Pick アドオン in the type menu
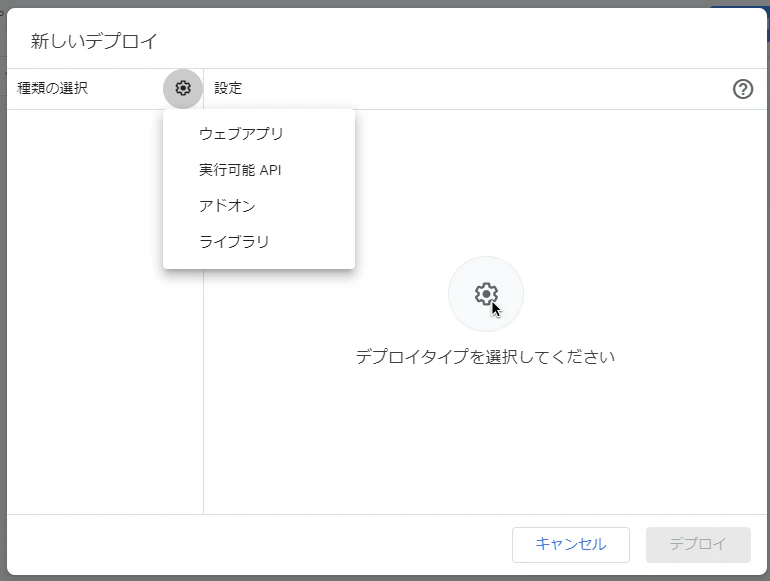770x581 pixels. 259,206
